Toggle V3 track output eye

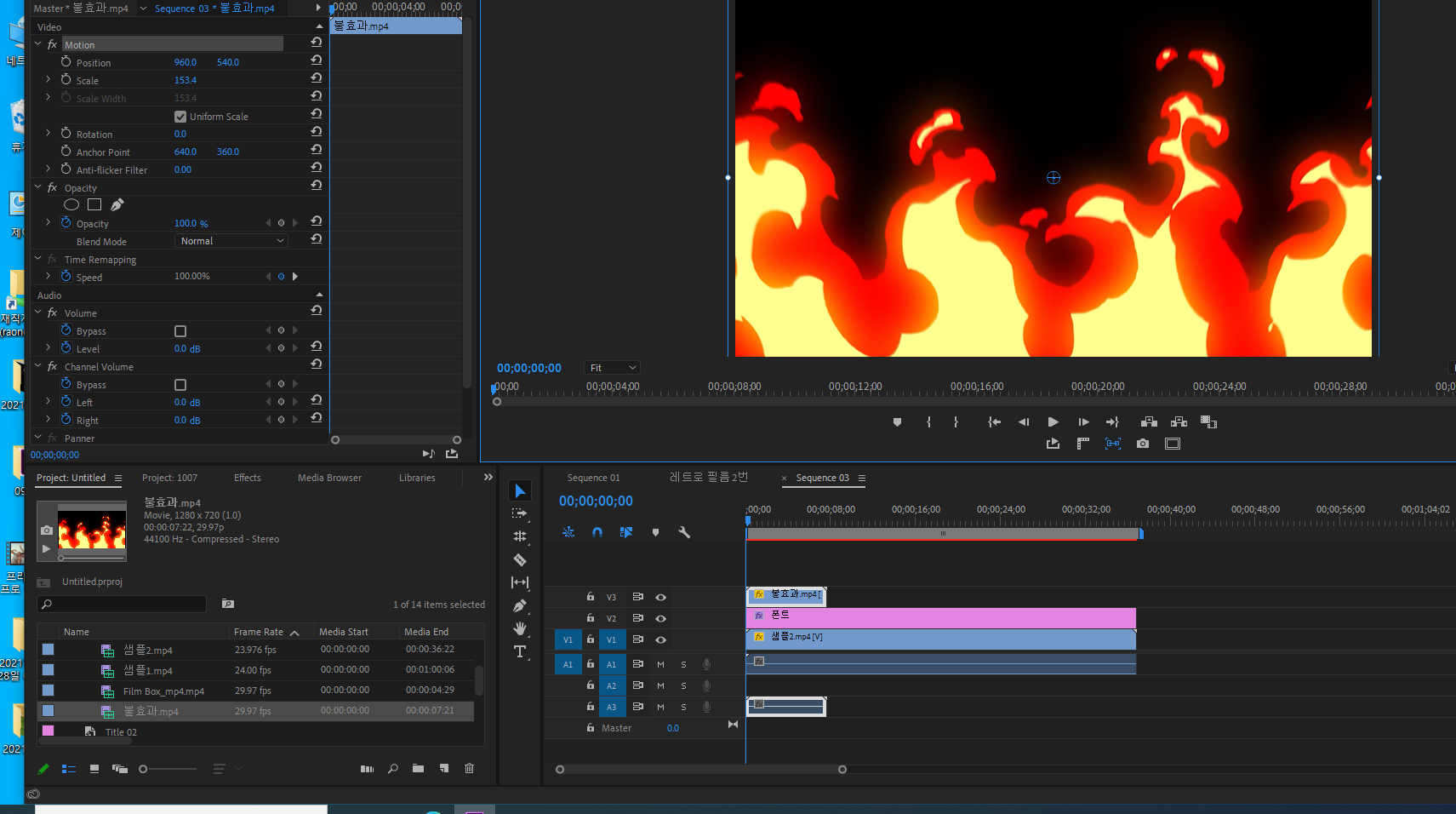coord(660,597)
